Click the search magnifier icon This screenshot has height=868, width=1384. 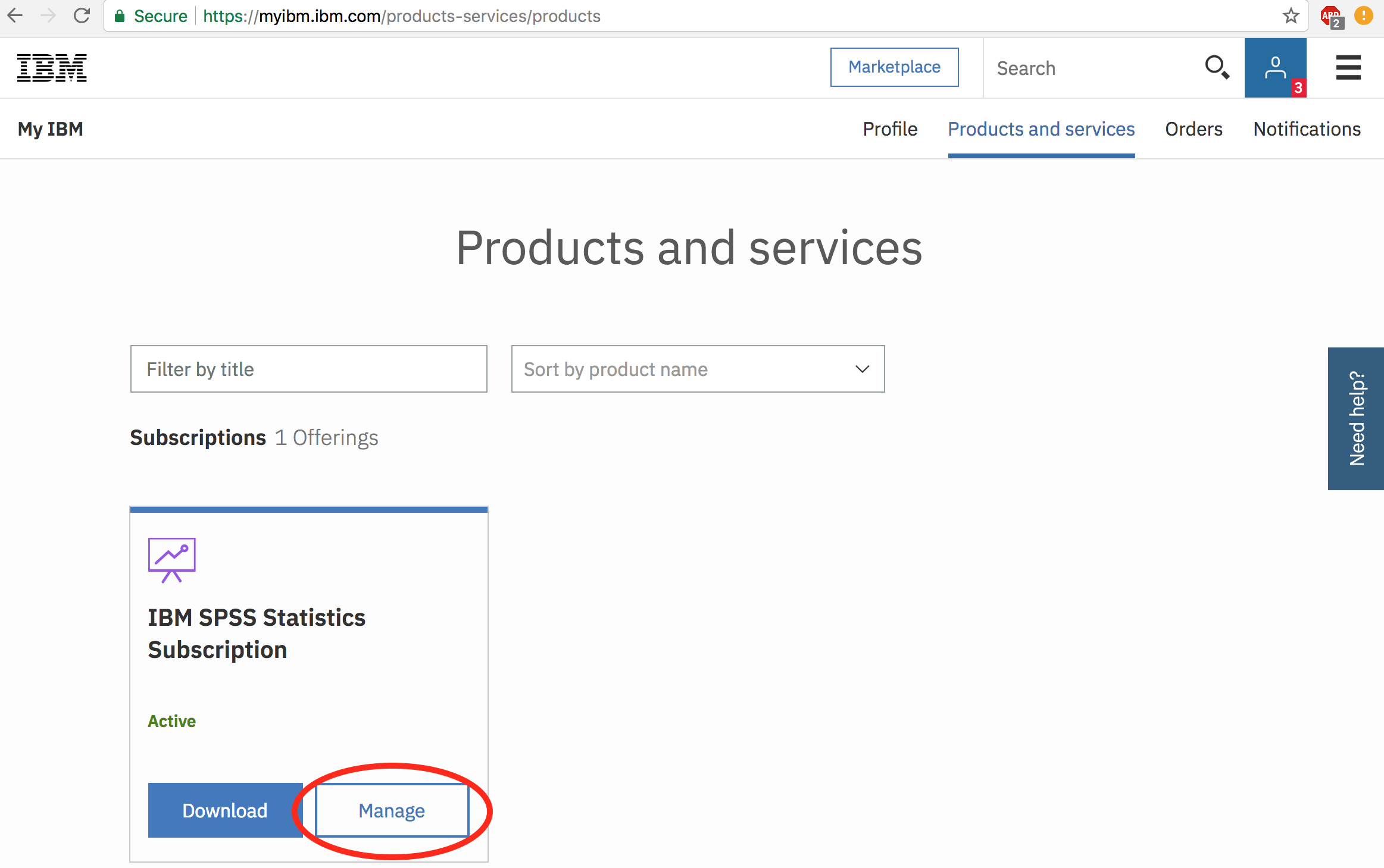click(x=1217, y=67)
